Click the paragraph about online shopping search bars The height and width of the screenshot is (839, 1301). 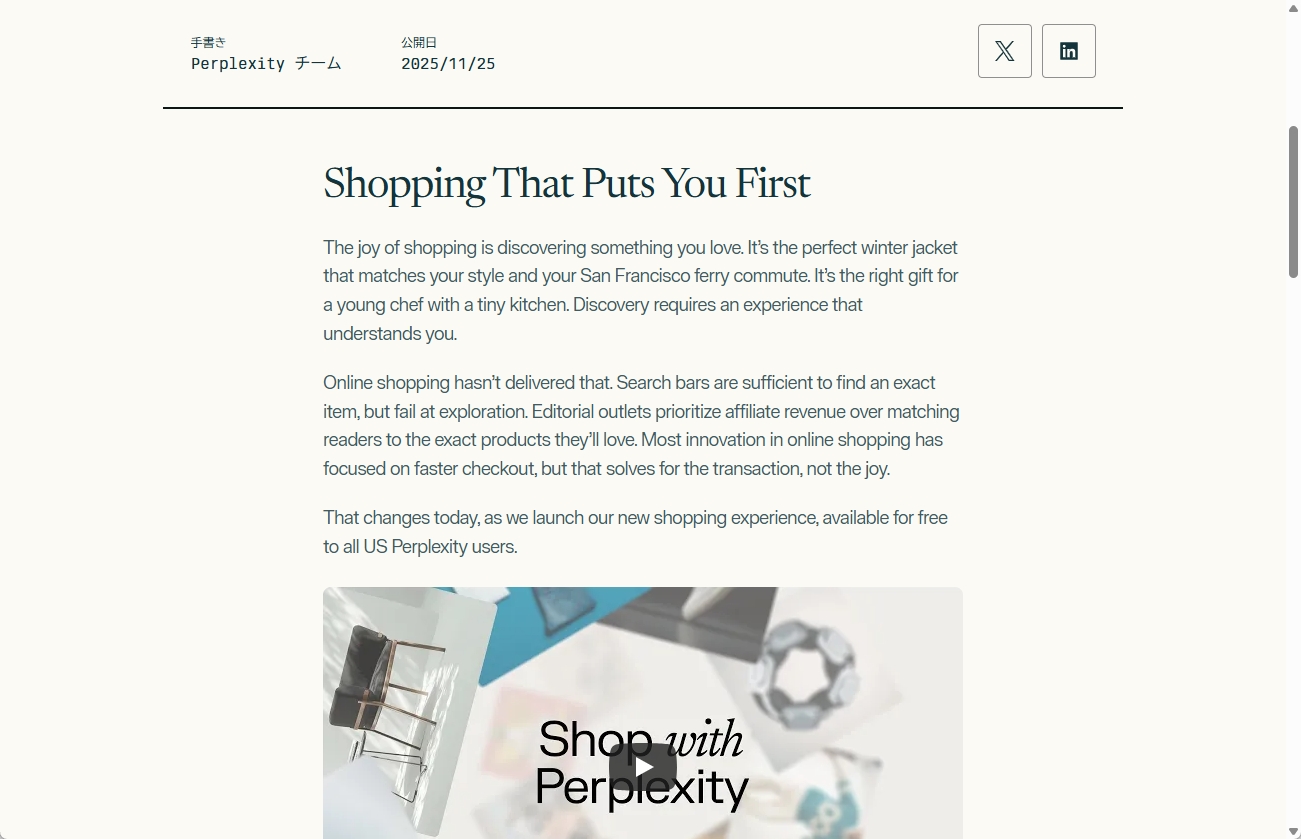click(x=640, y=425)
